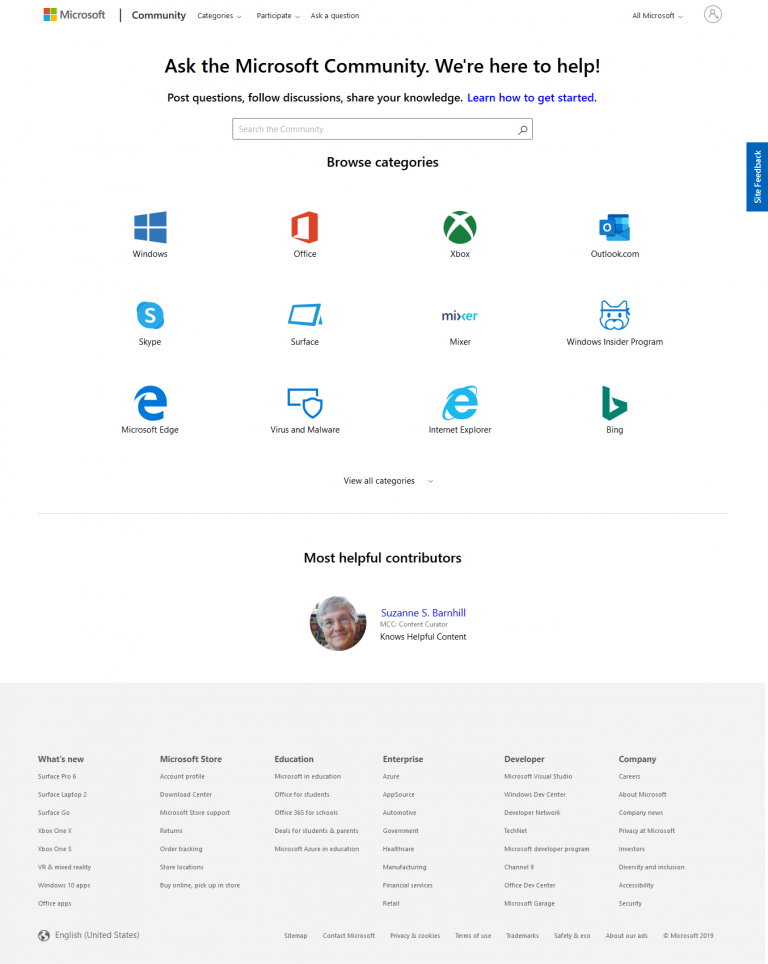Open the Microsoft Edge category icon
768x964 pixels.
tap(150, 403)
